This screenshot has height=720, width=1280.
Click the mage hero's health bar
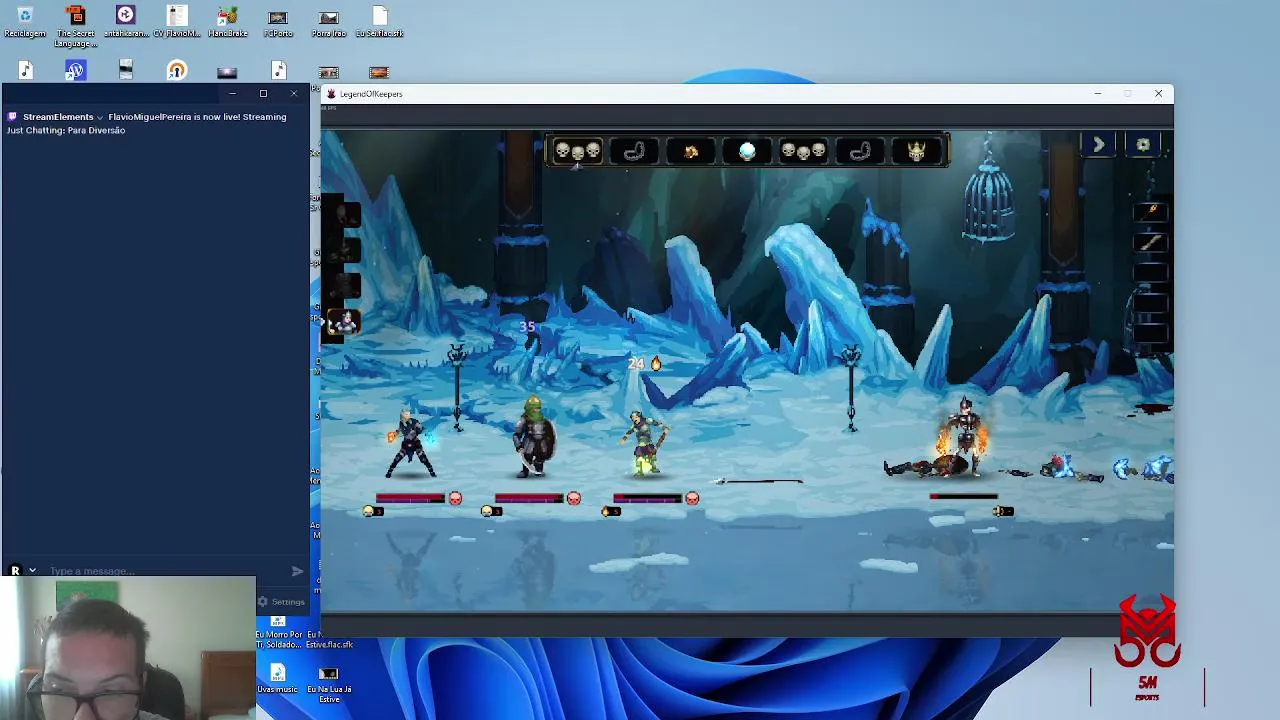click(410, 498)
